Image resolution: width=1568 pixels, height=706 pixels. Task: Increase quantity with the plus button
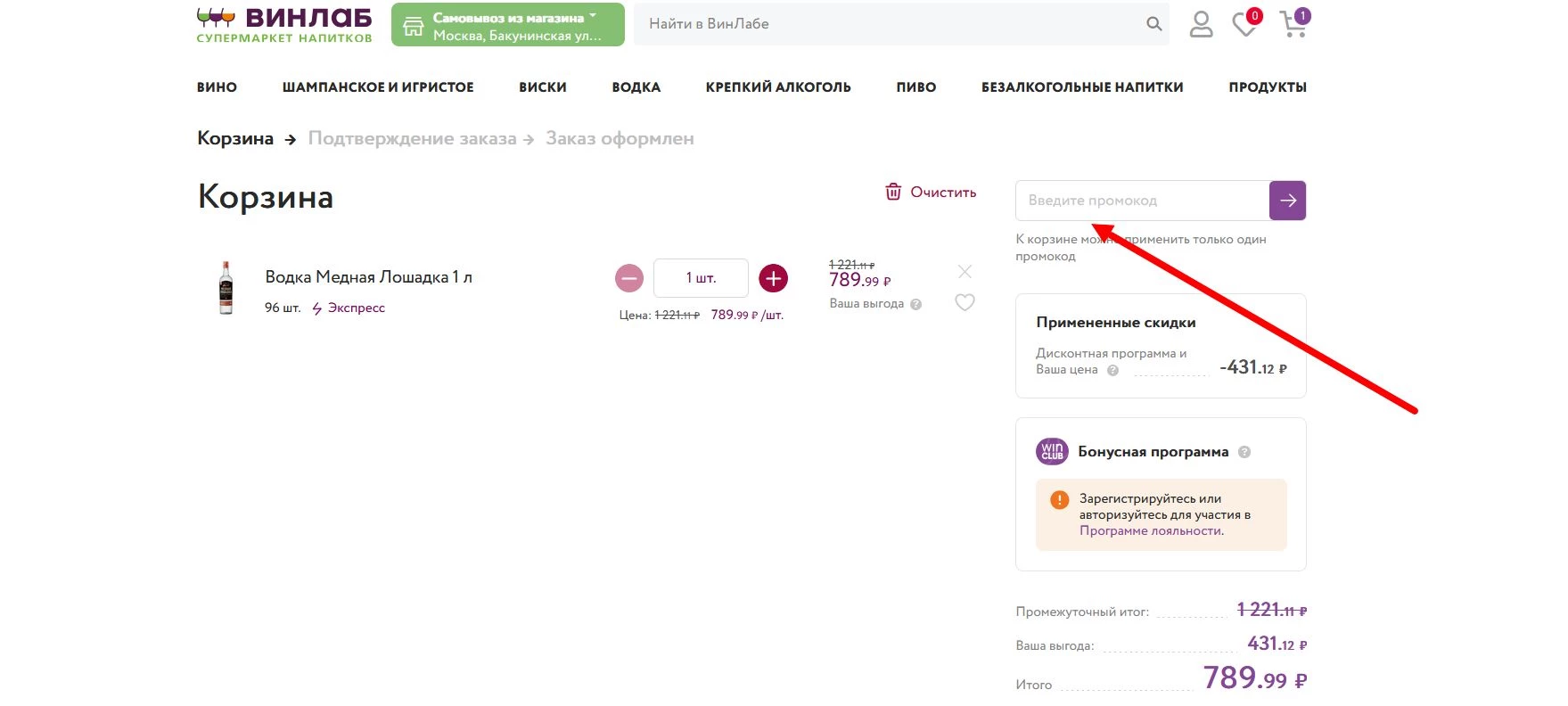coord(773,278)
